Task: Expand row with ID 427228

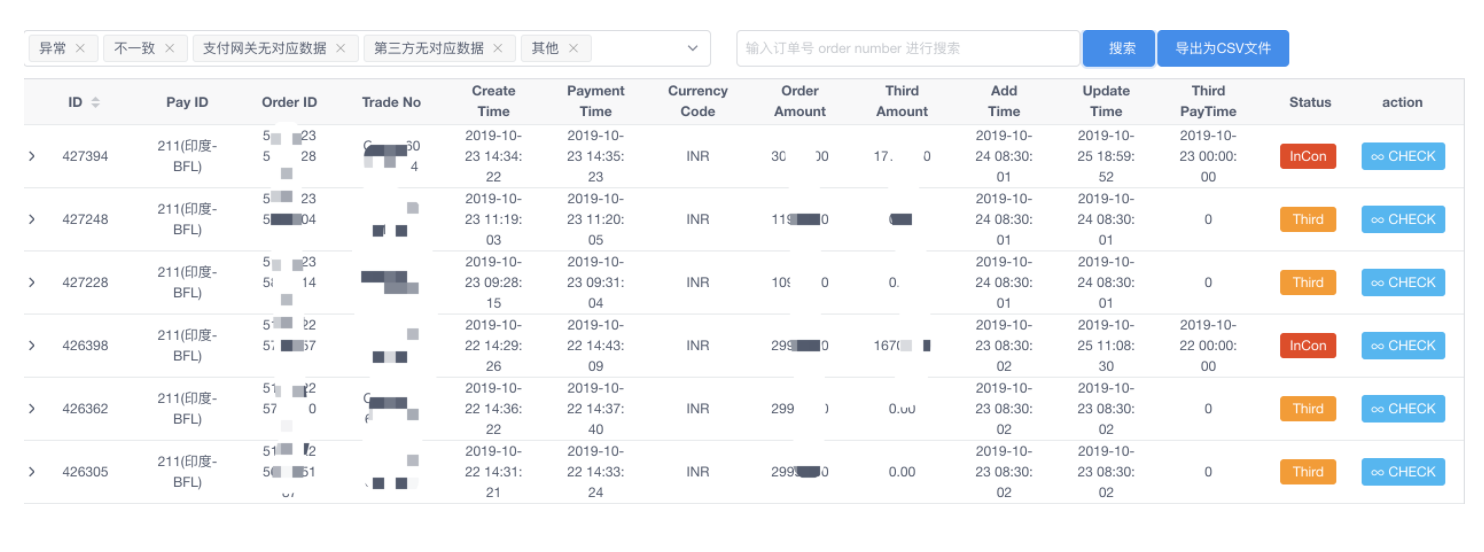Action: coord(32,282)
